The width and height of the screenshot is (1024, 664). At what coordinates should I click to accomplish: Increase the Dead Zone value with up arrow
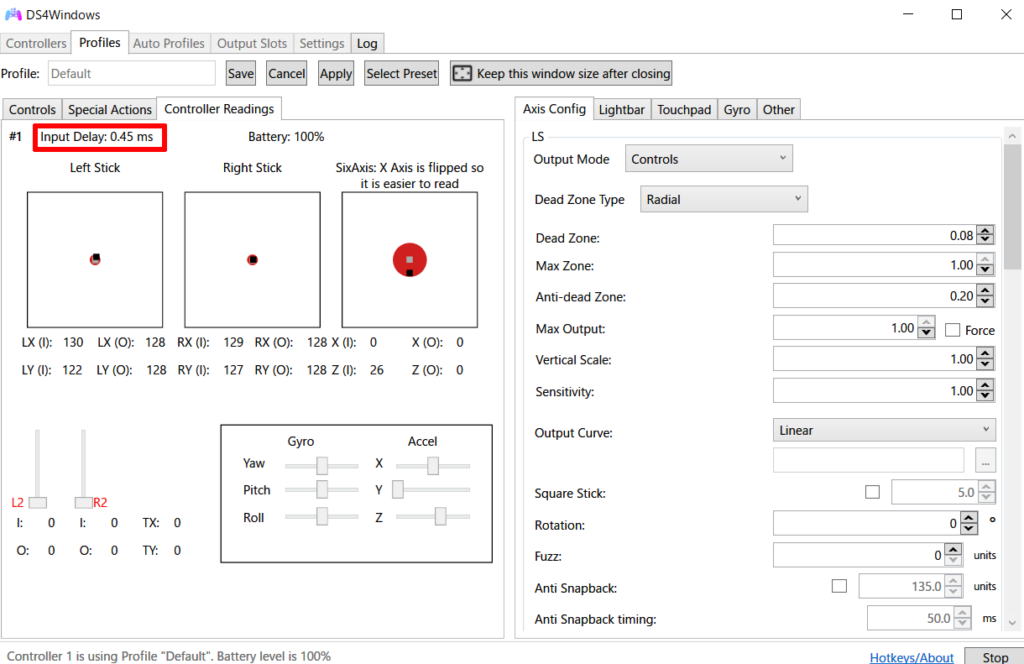pyautogui.click(x=986, y=231)
